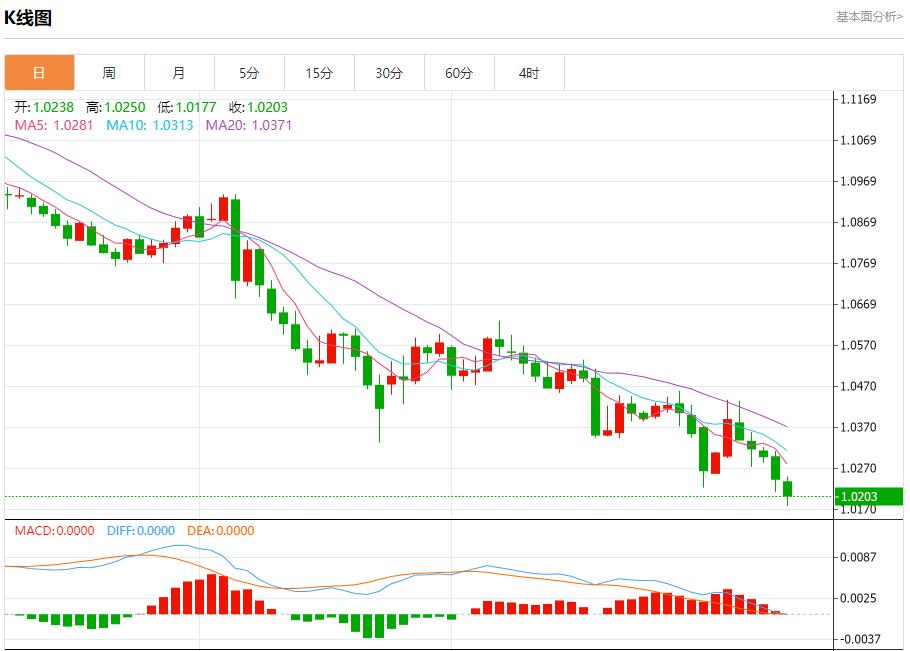This screenshot has height=651, width=910.
Task: Click the 1.1169 top price axis label
Action: [x=858, y=100]
